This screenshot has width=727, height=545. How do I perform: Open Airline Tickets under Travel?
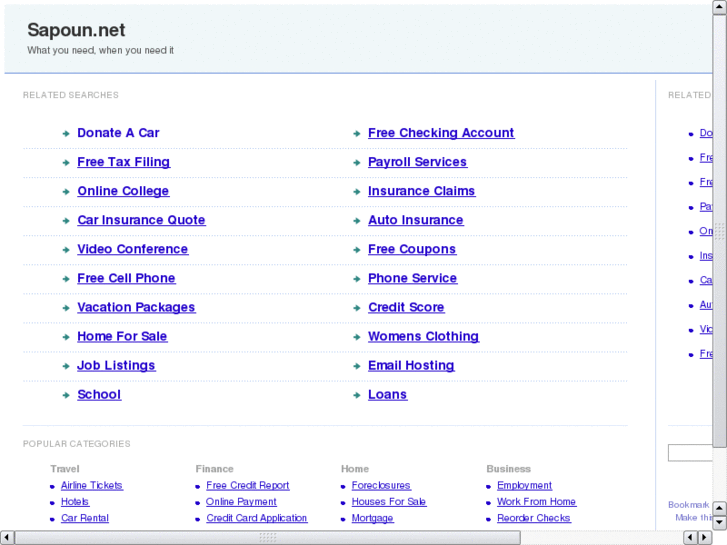(x=92, y=486)
